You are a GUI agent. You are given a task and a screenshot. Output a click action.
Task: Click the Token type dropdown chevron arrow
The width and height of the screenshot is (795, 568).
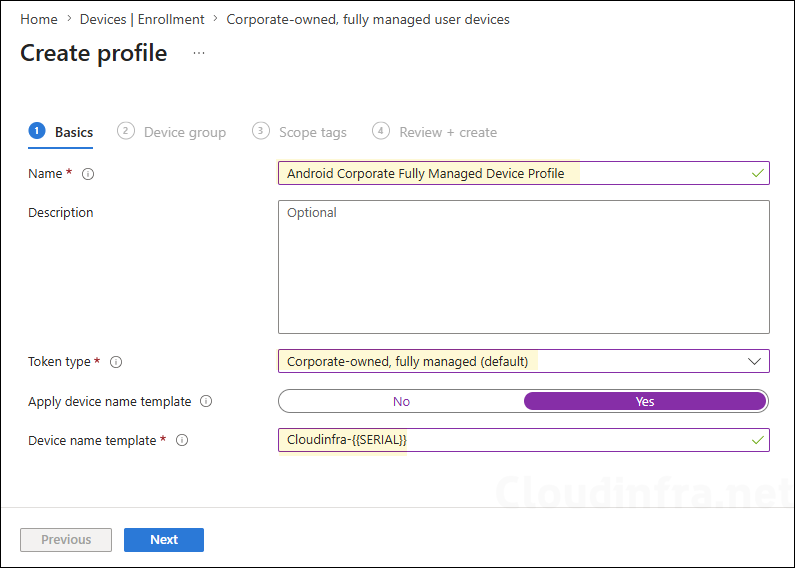[754, 362]
